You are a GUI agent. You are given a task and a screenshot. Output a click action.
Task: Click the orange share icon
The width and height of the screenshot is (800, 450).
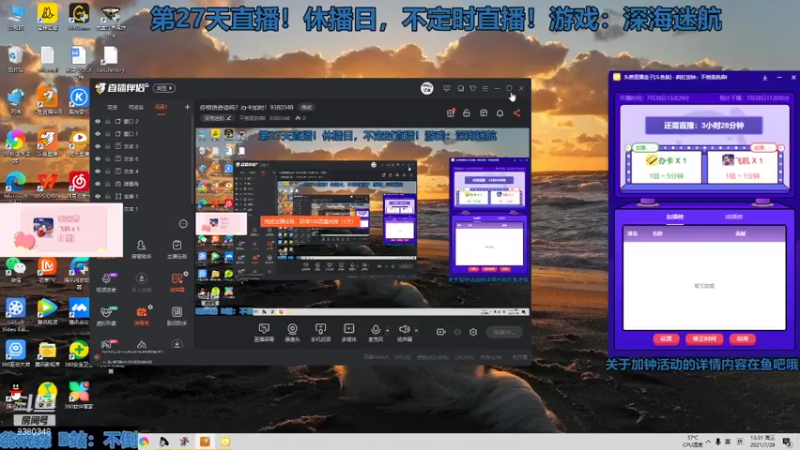coord(517,113)
